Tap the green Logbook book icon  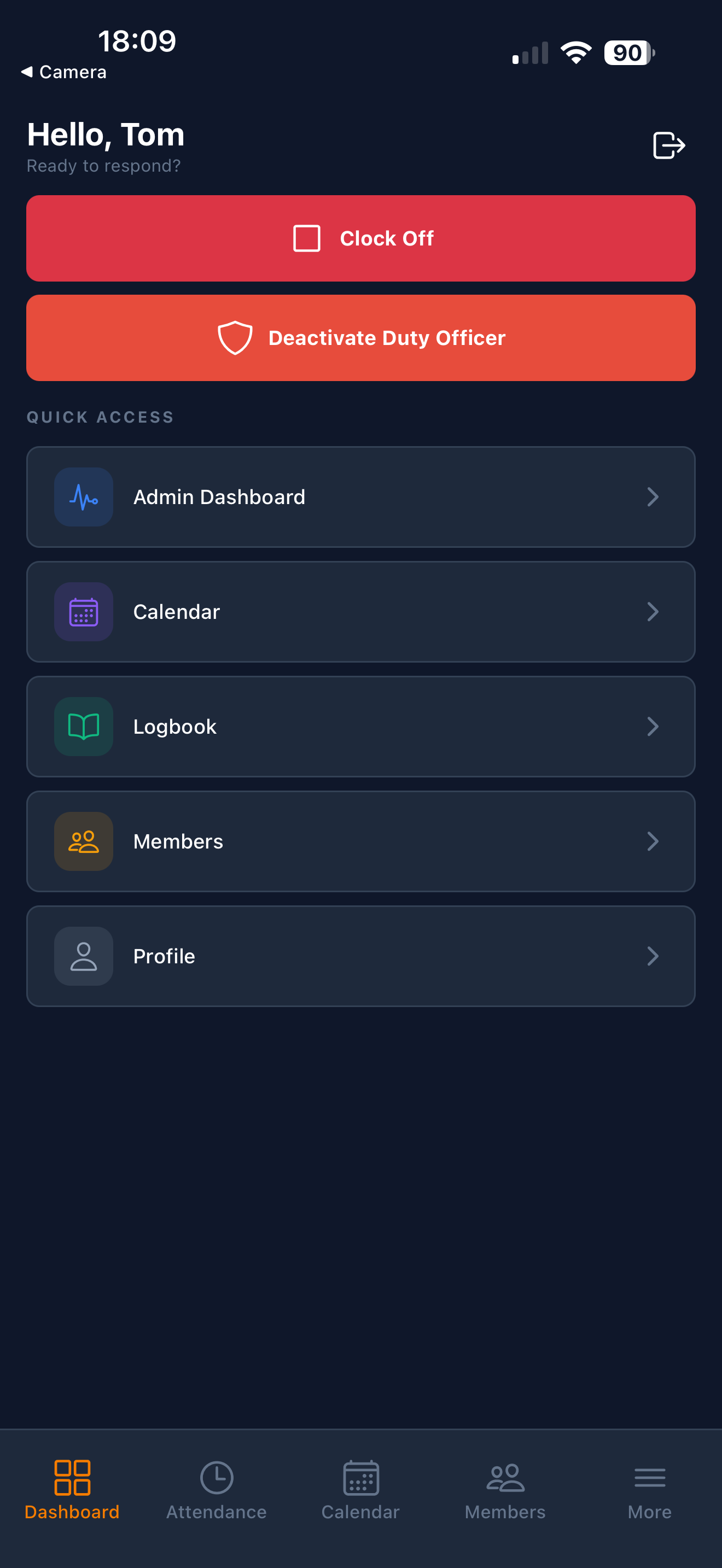84,726
